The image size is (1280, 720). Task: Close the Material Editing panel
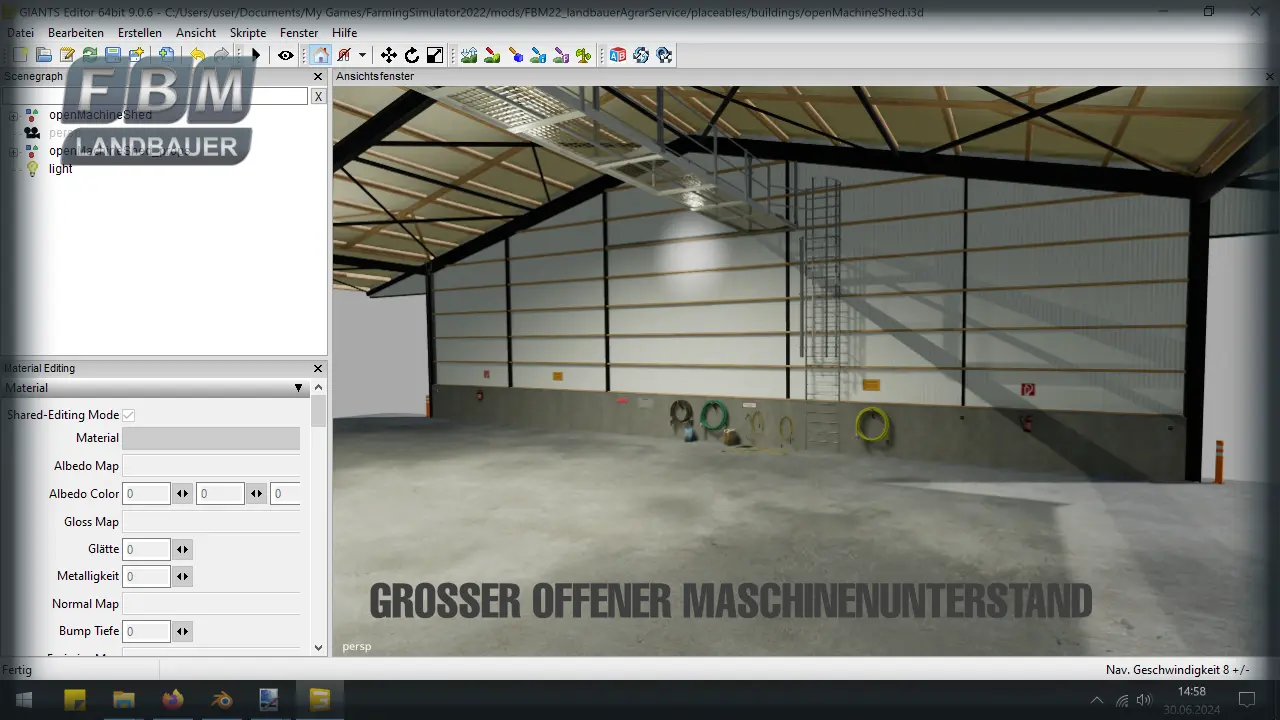click(x=318, y=369)
